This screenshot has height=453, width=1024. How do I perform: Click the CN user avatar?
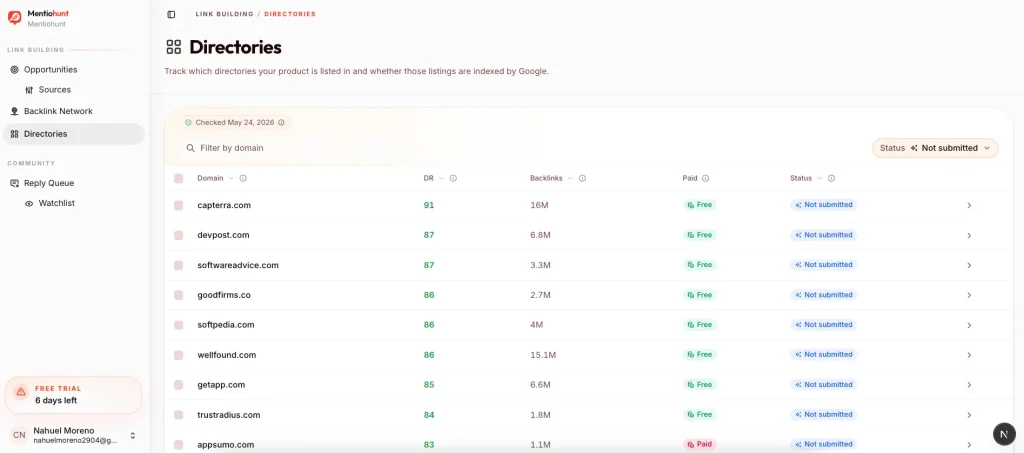(x=19, y=435)
